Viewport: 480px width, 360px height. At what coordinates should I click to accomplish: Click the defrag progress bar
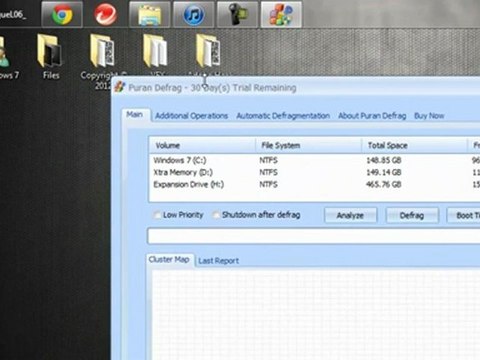(313, 236)
